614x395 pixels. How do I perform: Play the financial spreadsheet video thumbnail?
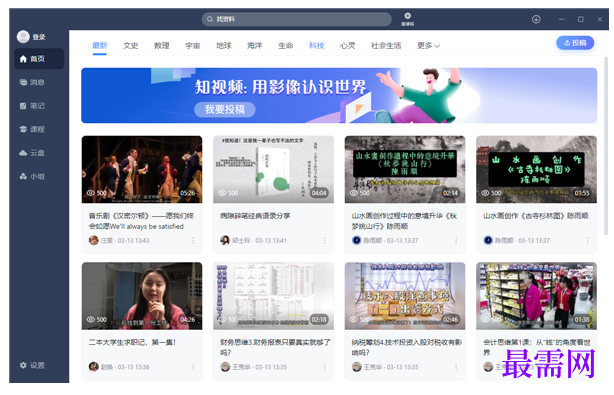click(273, 296)
